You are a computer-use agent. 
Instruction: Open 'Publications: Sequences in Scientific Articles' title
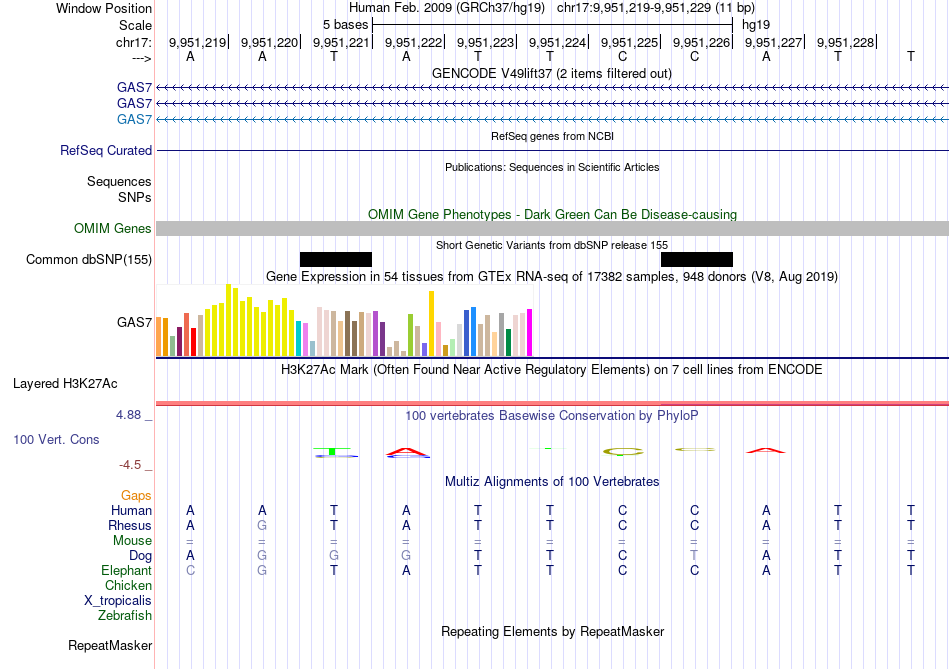coord(552,167)
